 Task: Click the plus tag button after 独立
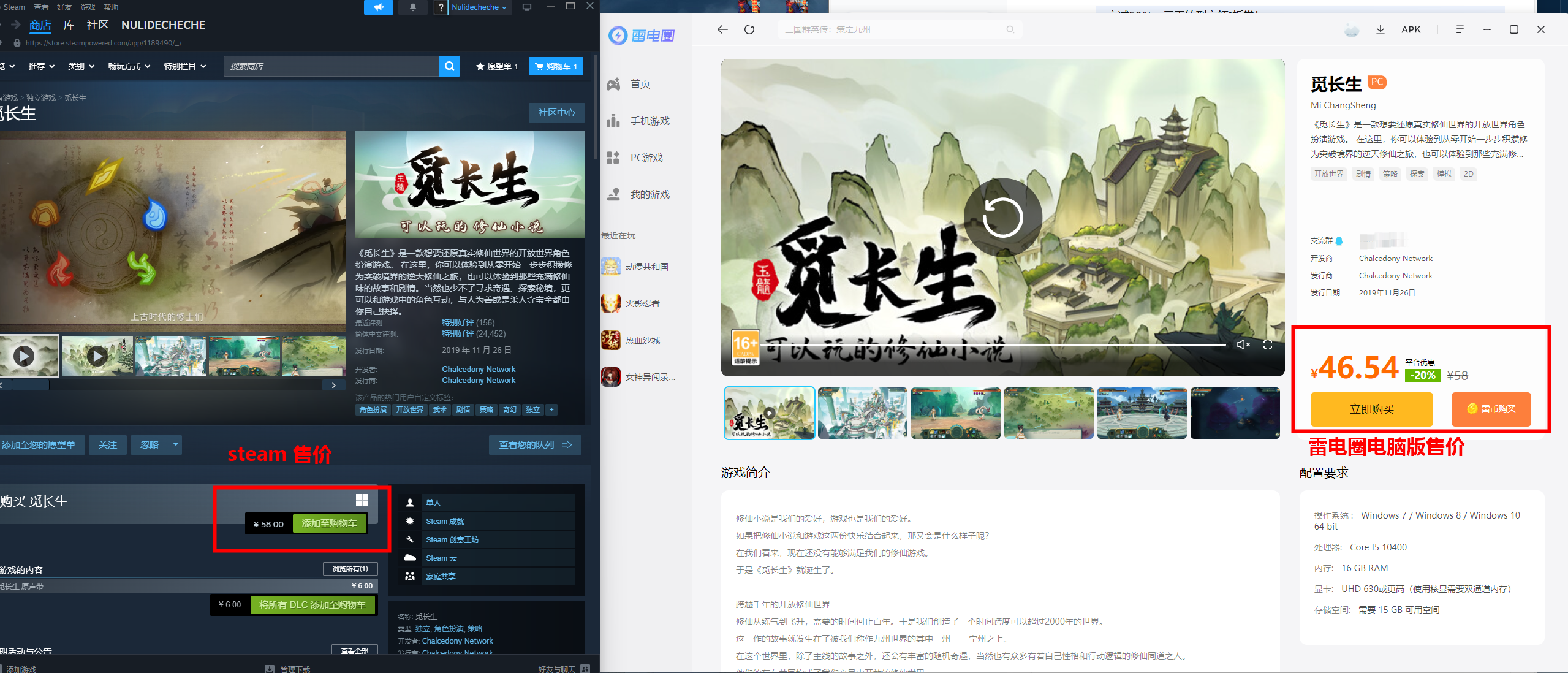tap(551, 409)
